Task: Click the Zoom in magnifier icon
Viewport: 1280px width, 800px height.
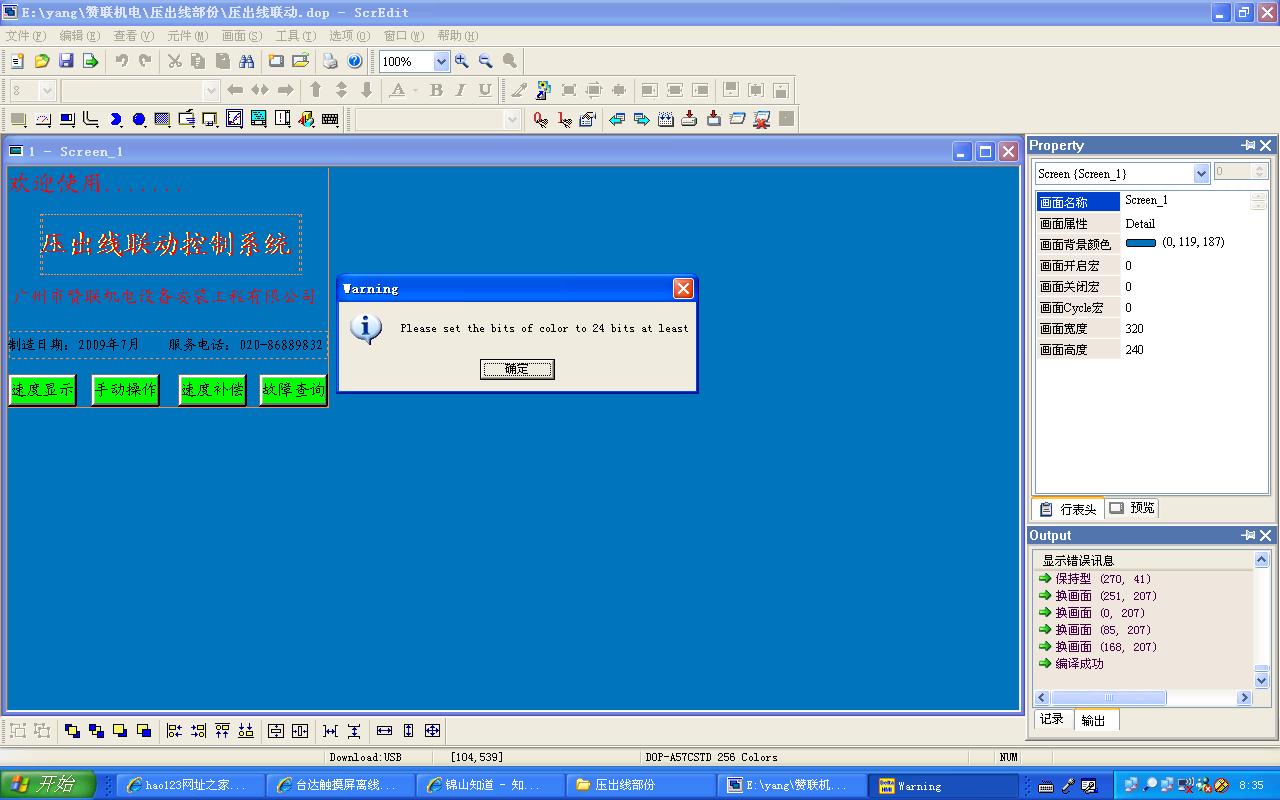Action: tap(462, 61)
